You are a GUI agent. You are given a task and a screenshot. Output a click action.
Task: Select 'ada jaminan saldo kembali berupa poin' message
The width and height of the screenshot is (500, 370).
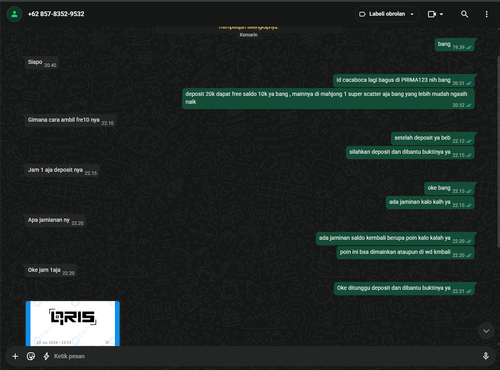coord(395,238)
